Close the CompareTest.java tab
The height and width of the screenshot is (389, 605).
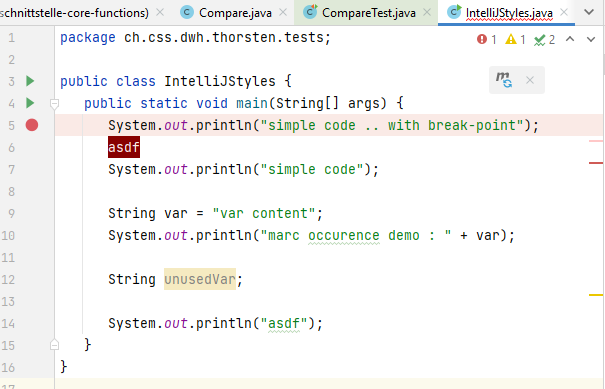(427, 12)
